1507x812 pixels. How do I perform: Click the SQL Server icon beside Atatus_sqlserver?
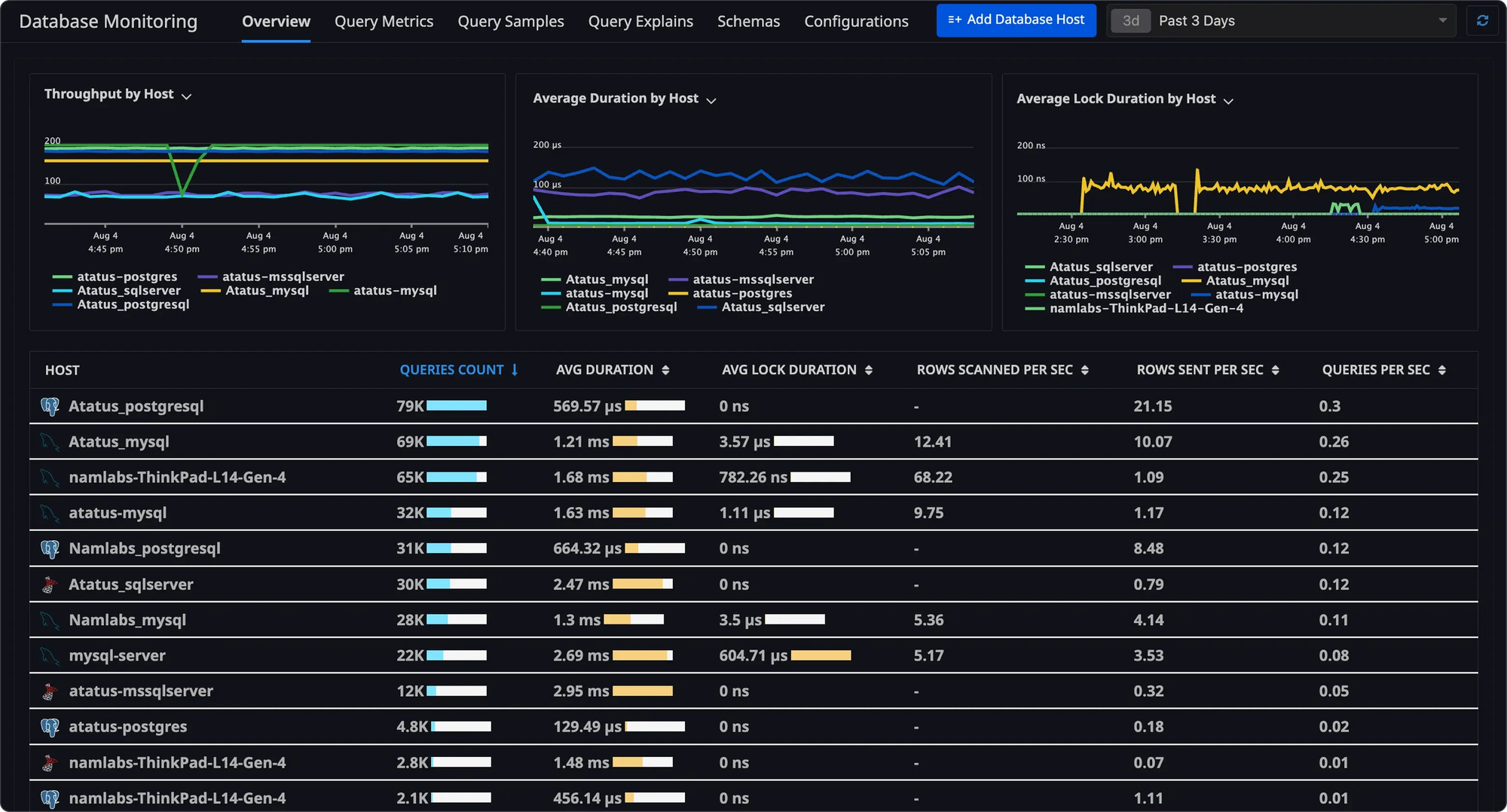tap(50, 584)
